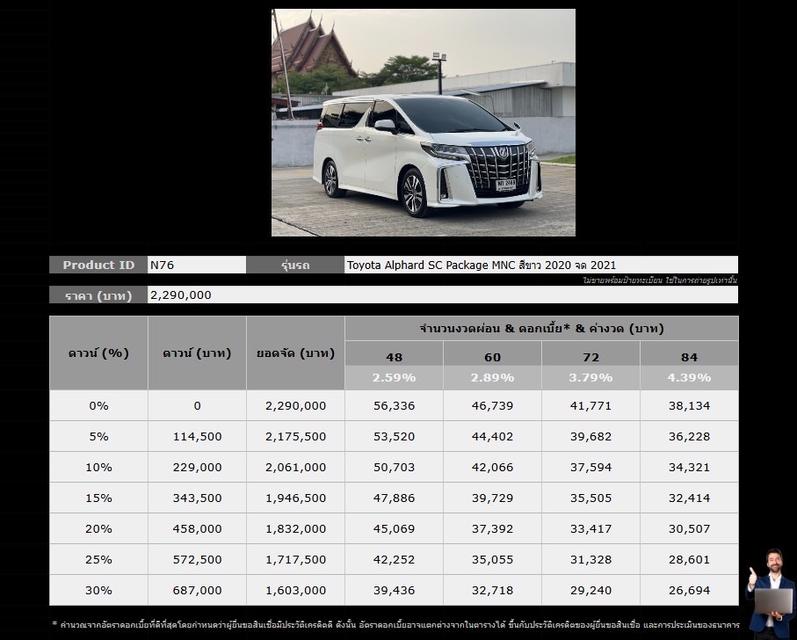Image resolution: width=797 pixels, height=640 pixels.
Task: Click down payment amount 343,500
Action: pos(197,498)
